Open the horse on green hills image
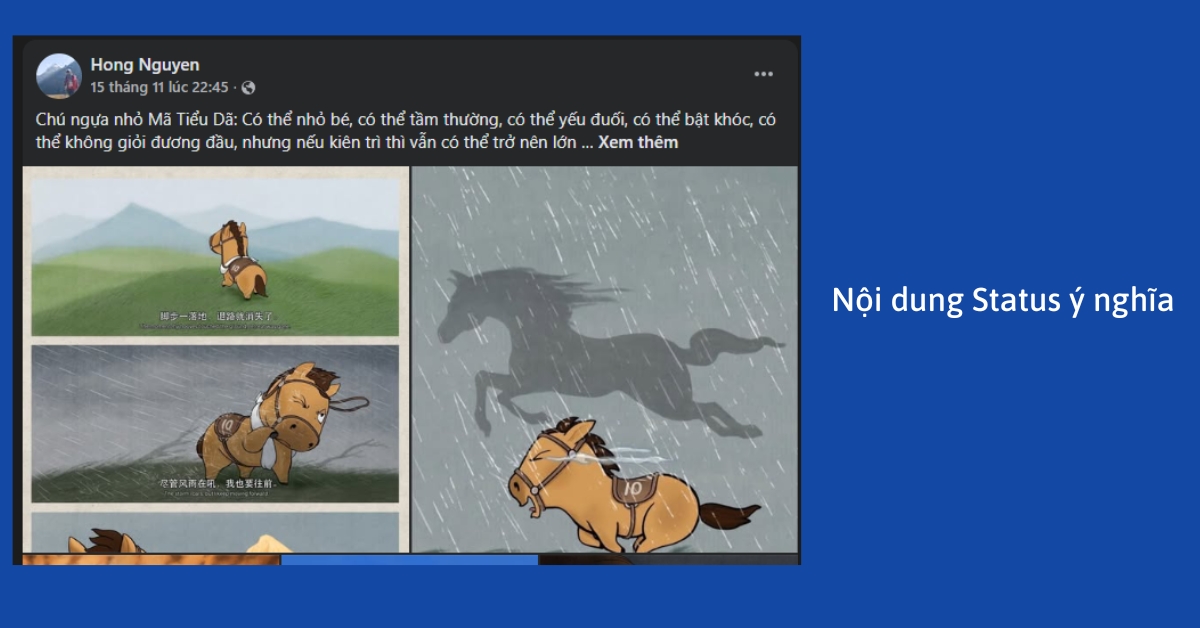This screenshot has height=628, width=1200. point(215,258)
